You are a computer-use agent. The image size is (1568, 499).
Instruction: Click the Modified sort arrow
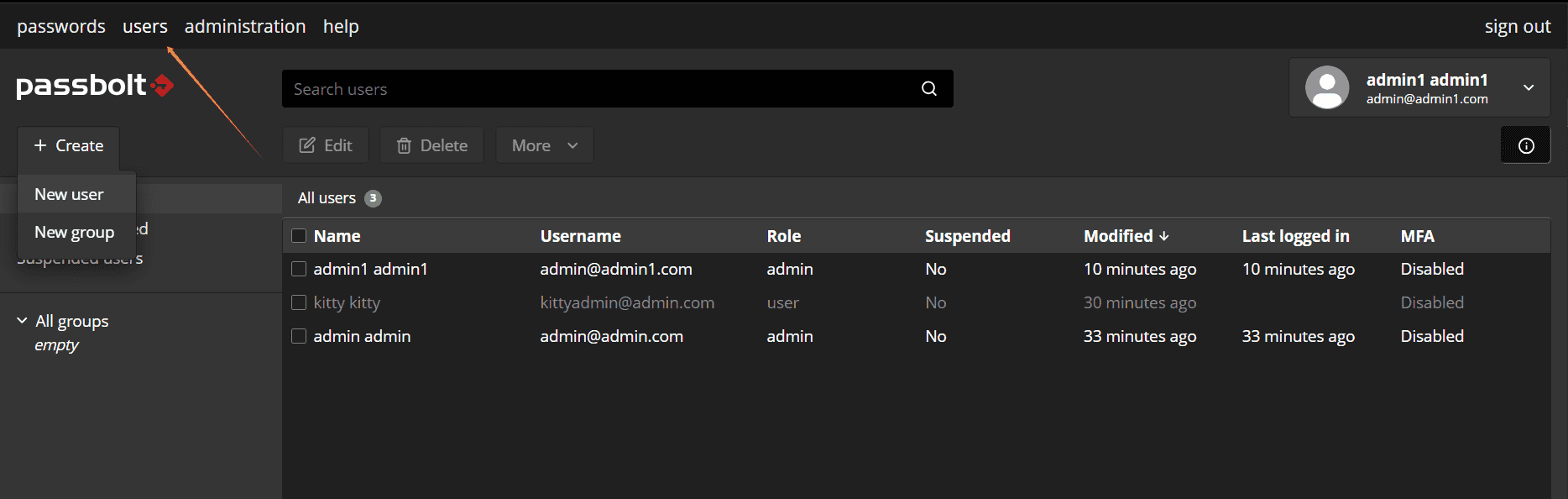[1164, 236]
